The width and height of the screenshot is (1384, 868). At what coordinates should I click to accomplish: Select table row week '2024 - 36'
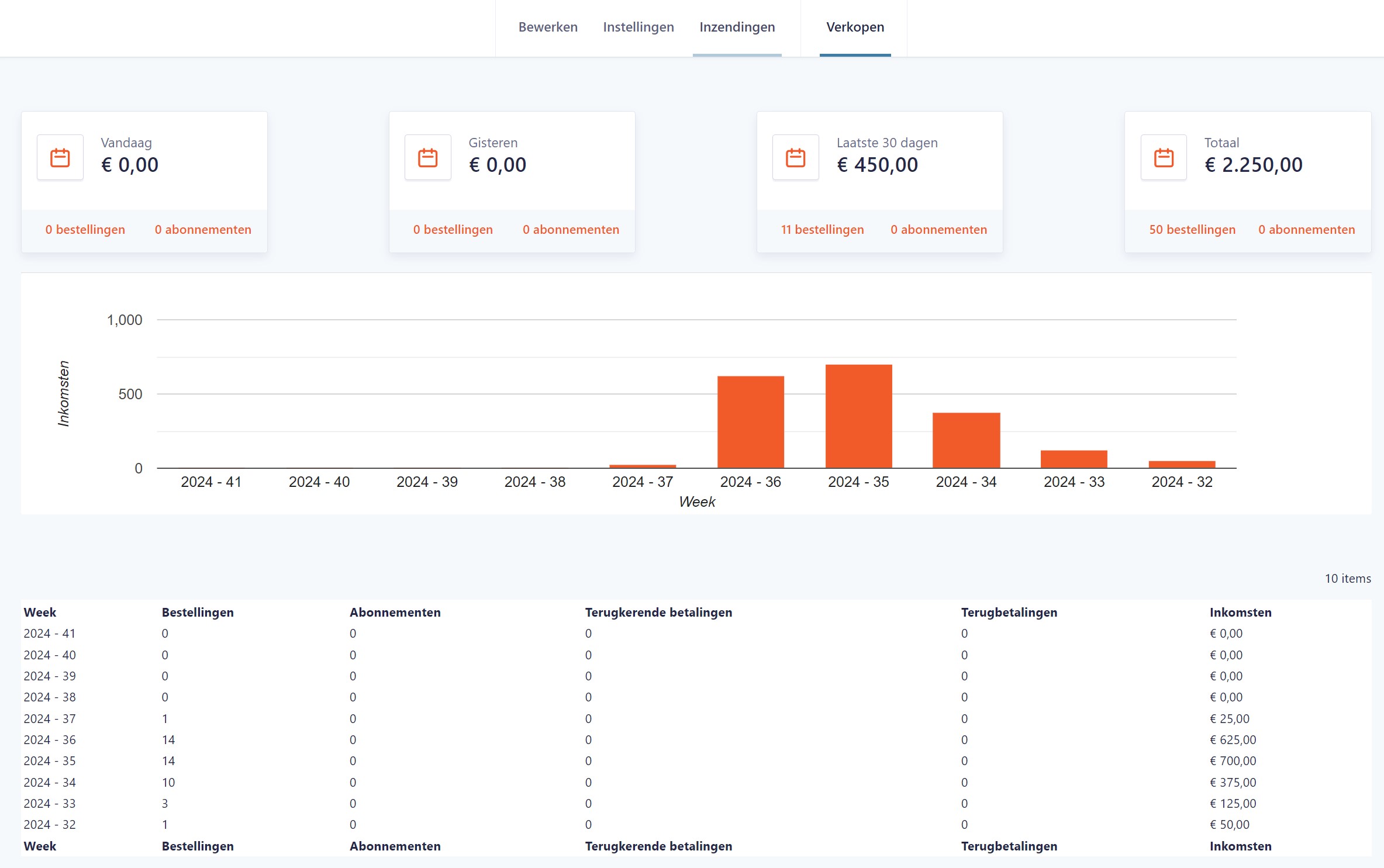(x=696, y=740)
